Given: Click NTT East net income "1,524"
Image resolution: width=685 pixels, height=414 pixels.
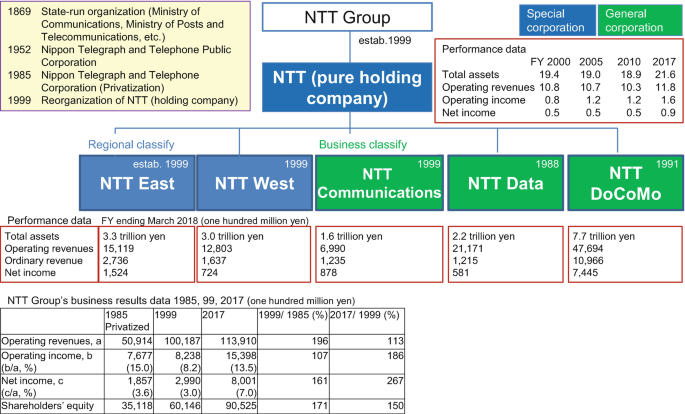Looking at the screenshot, I should 116,273.
